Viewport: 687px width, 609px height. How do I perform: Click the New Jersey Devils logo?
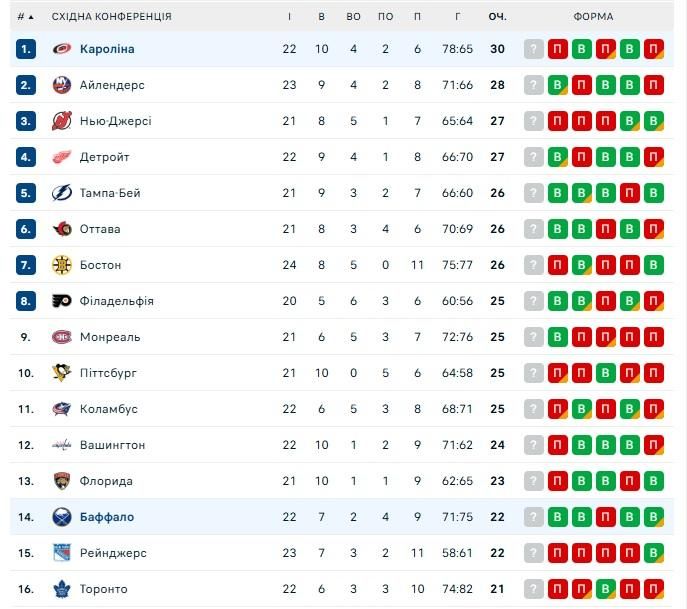click(x=62, y=121)
